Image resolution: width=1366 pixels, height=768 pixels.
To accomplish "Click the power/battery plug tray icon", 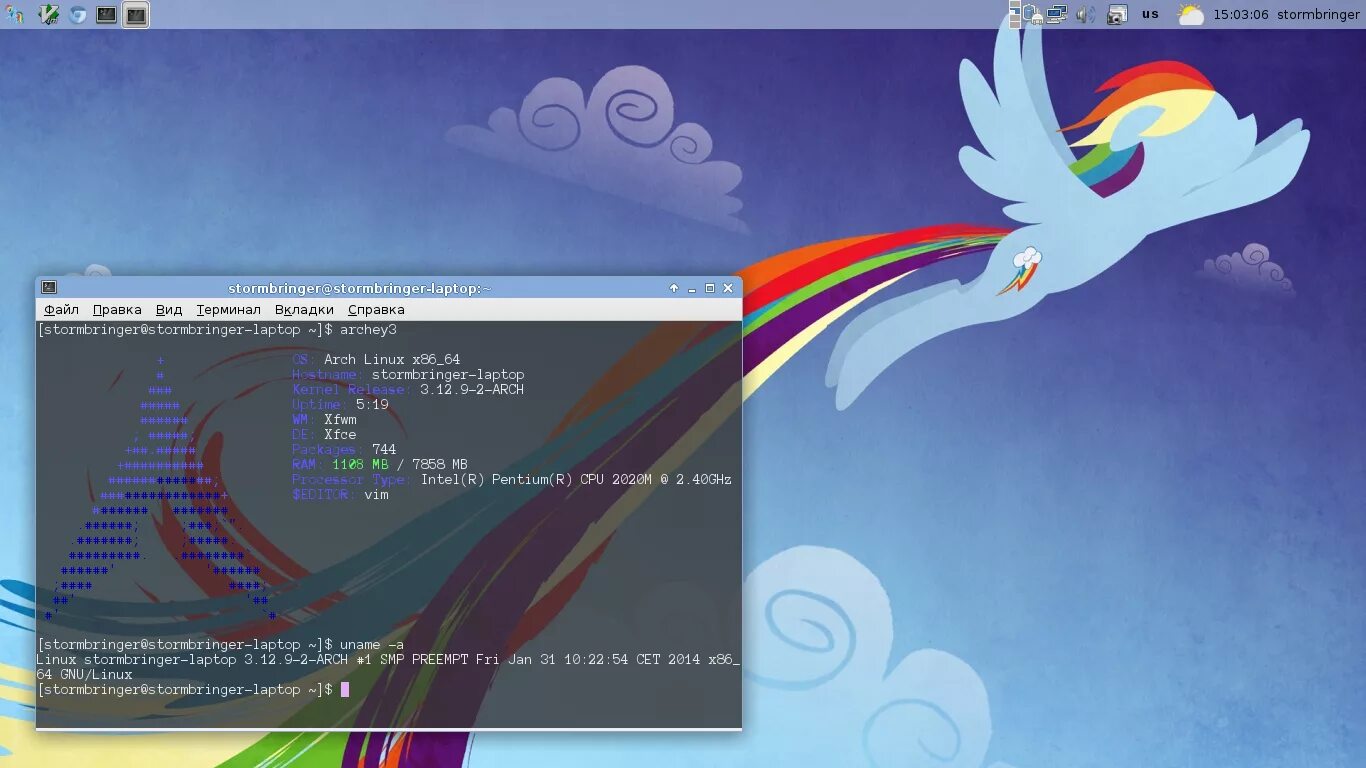I will pyautogui.click(x=1033, y=14).
